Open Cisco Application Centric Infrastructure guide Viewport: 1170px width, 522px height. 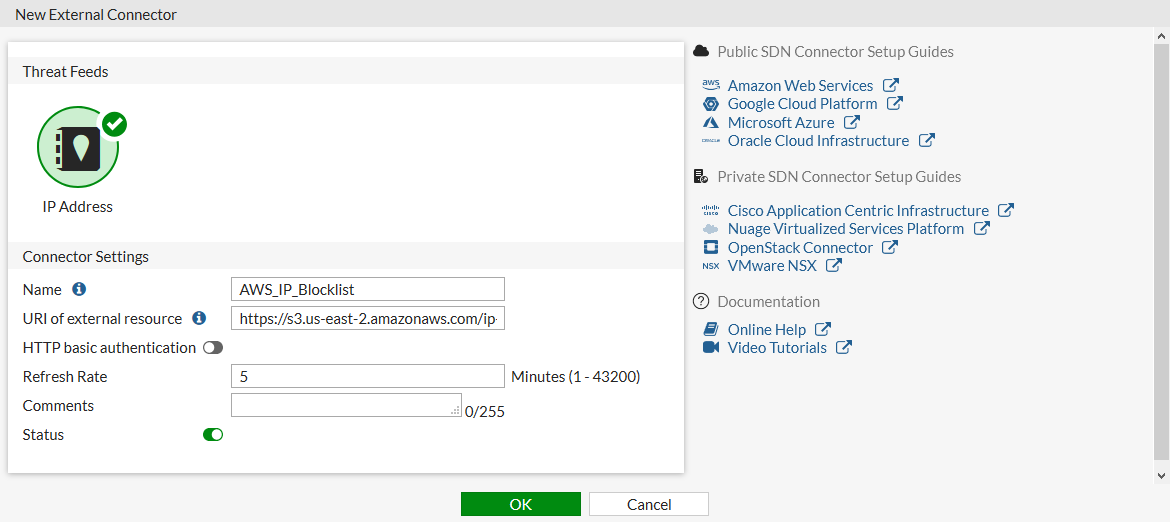coord(858,211)
